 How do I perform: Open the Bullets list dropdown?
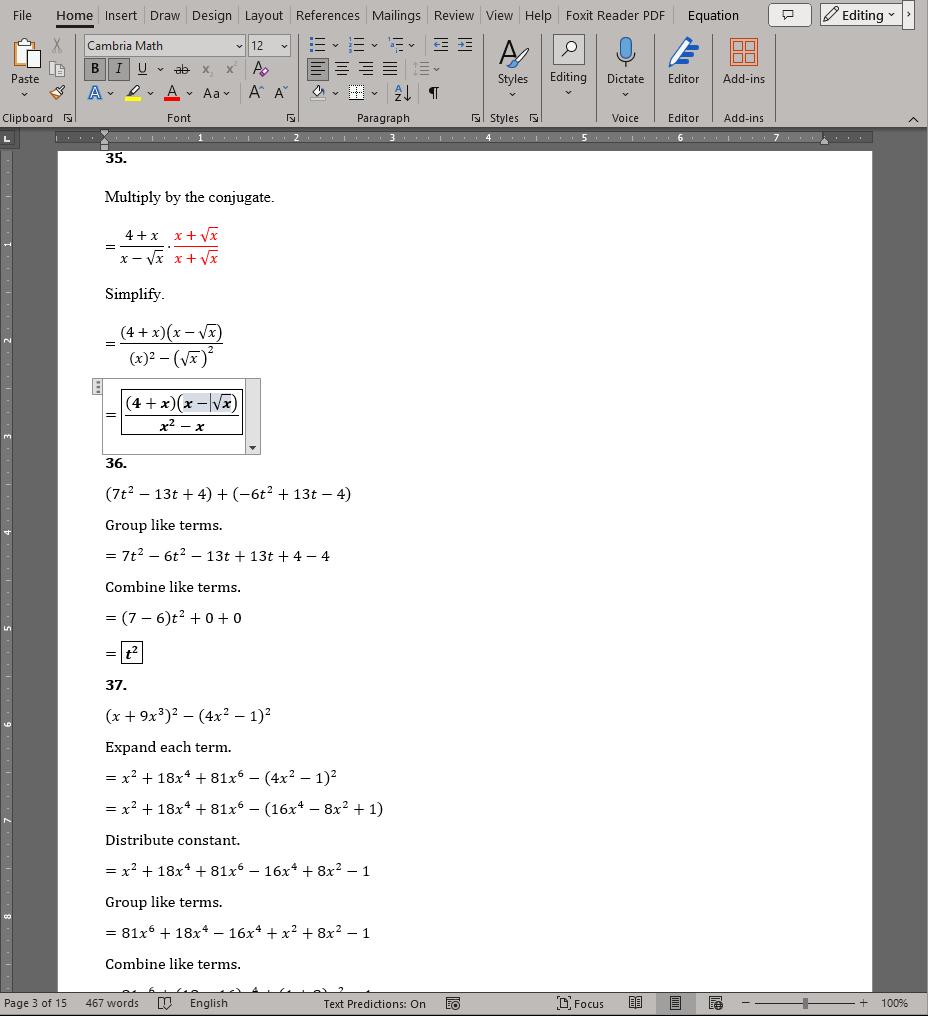pos(336,45)
